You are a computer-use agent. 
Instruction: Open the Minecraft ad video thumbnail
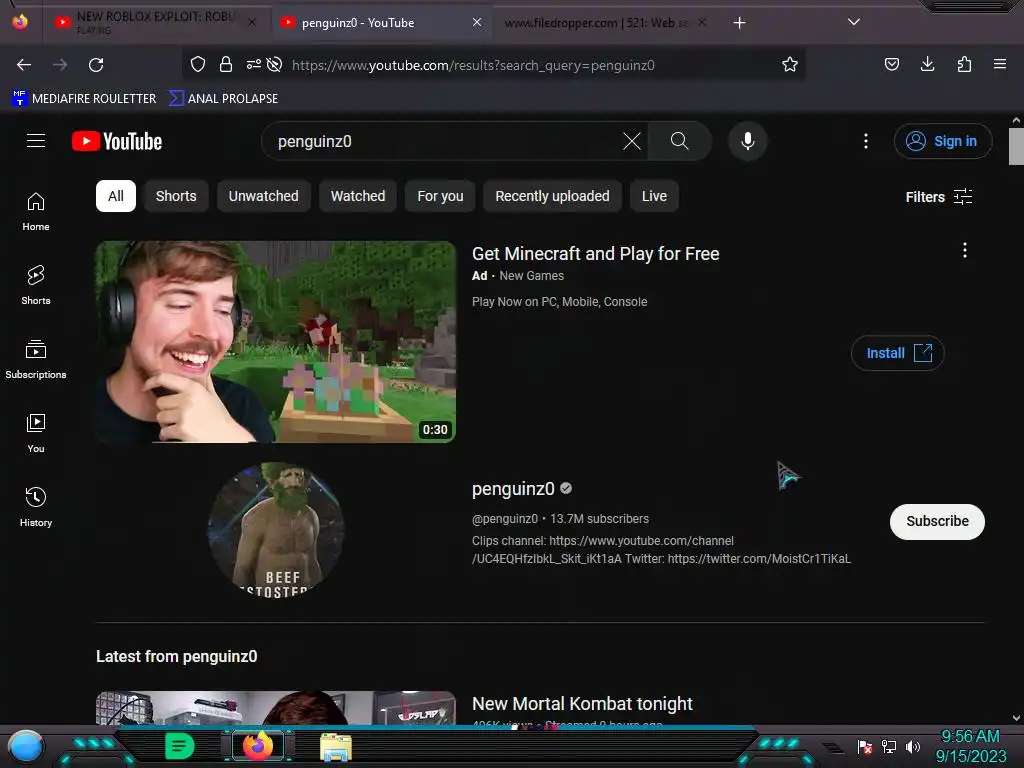point(276,342)
